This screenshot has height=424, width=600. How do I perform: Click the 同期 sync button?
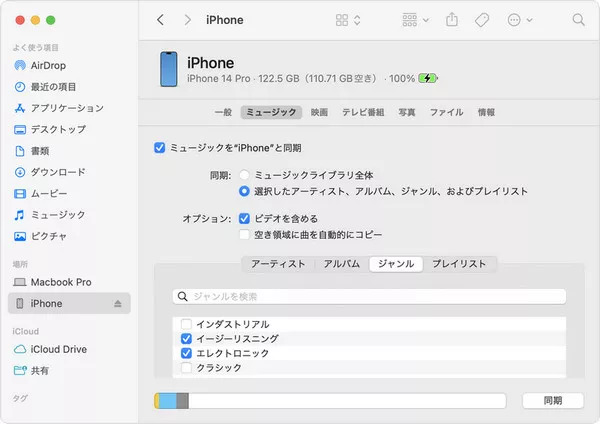tap(553, 401)
